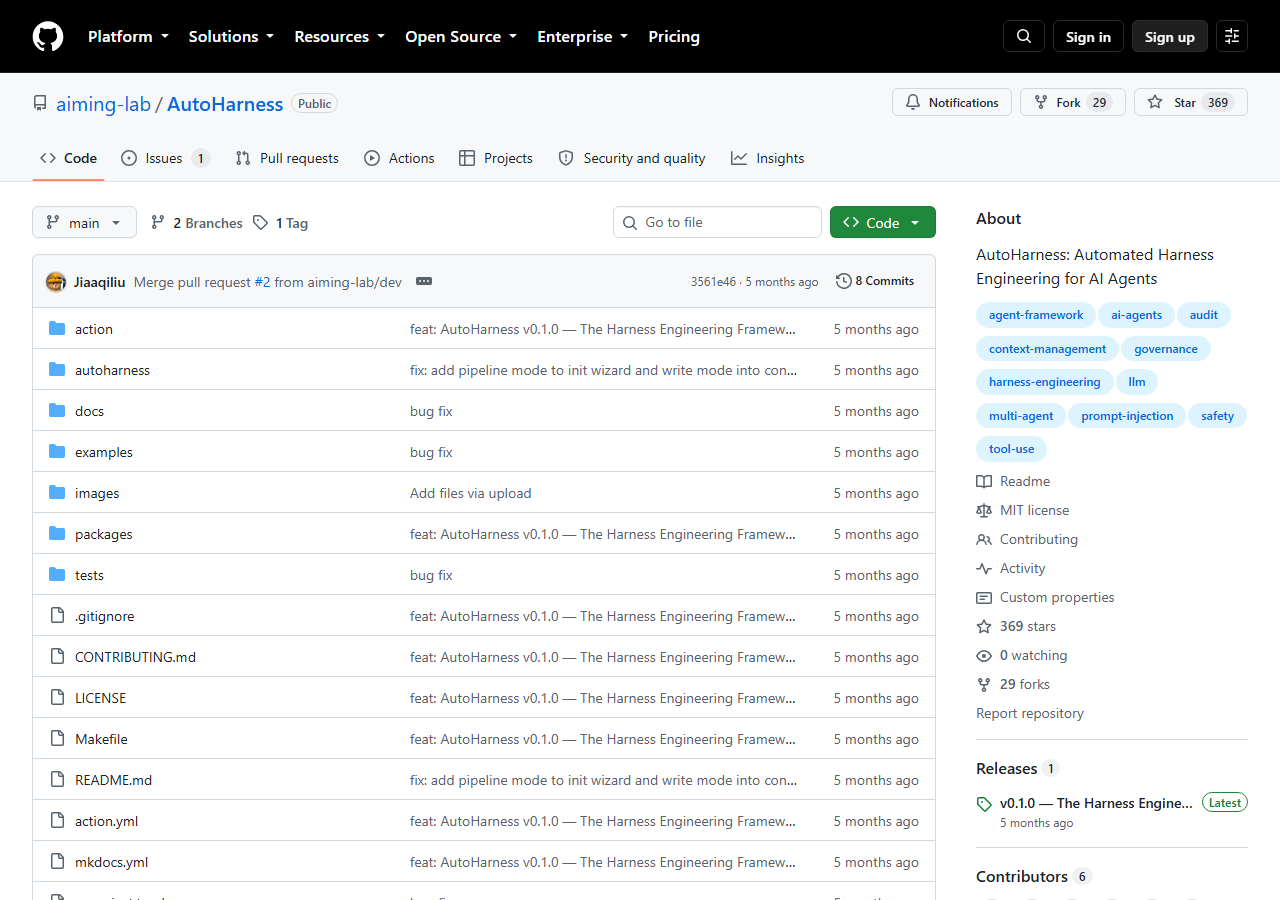The width and height of the screenshot is (1280, 900).
Task: Click the file icon beside action.yml
Action: click(x=57, y=821)
